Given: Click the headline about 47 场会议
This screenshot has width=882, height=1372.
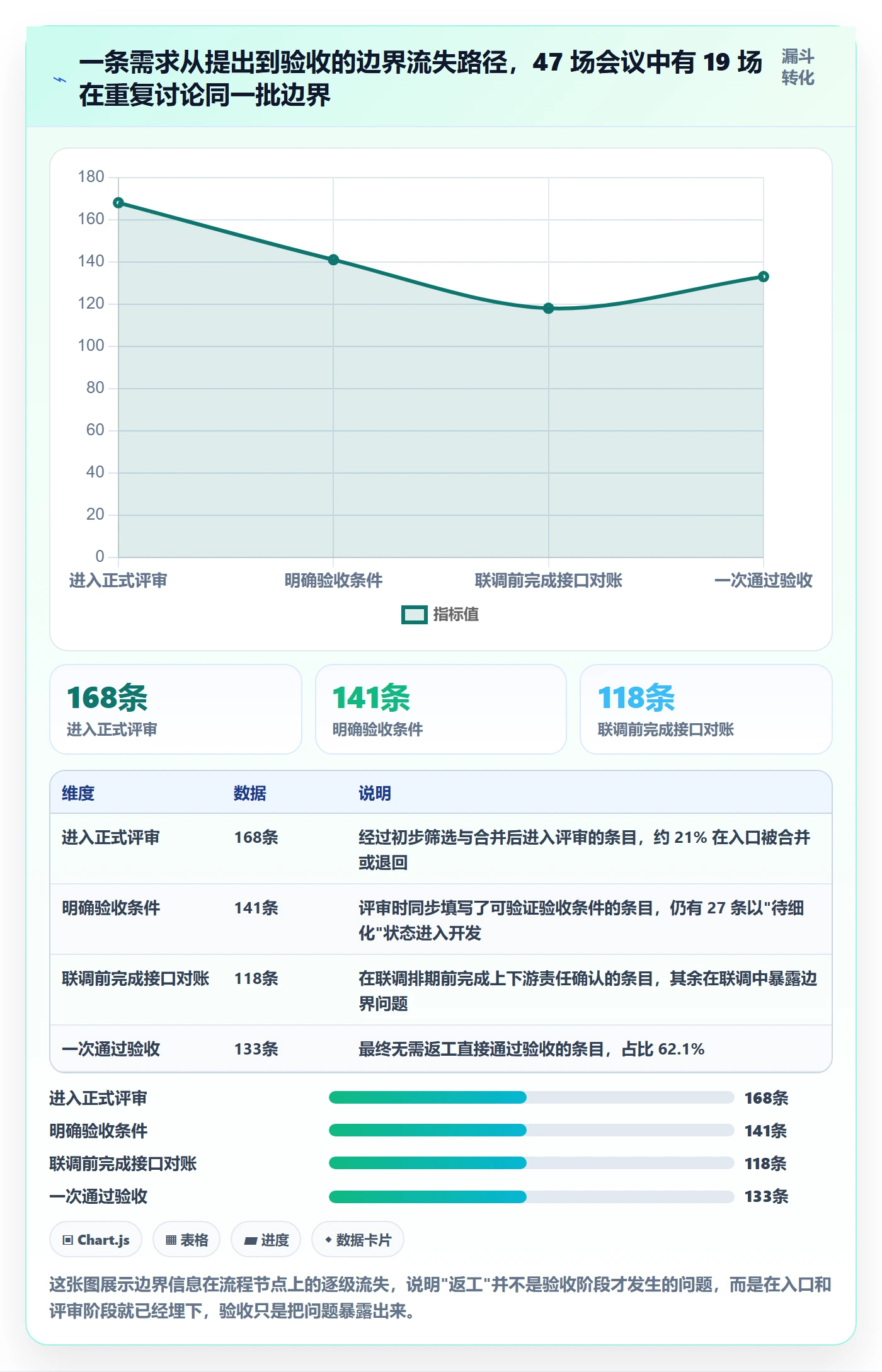Looking at the screenshot, I should tap(421, 79).
